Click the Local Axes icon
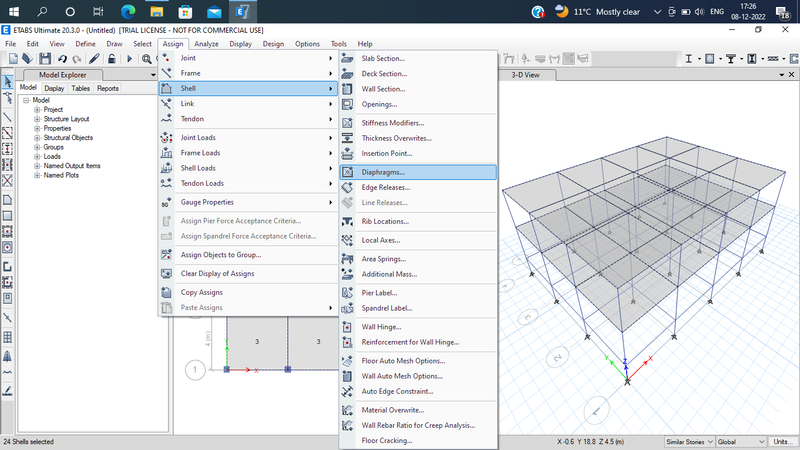800x450 pixels. [x=347, y=240]
